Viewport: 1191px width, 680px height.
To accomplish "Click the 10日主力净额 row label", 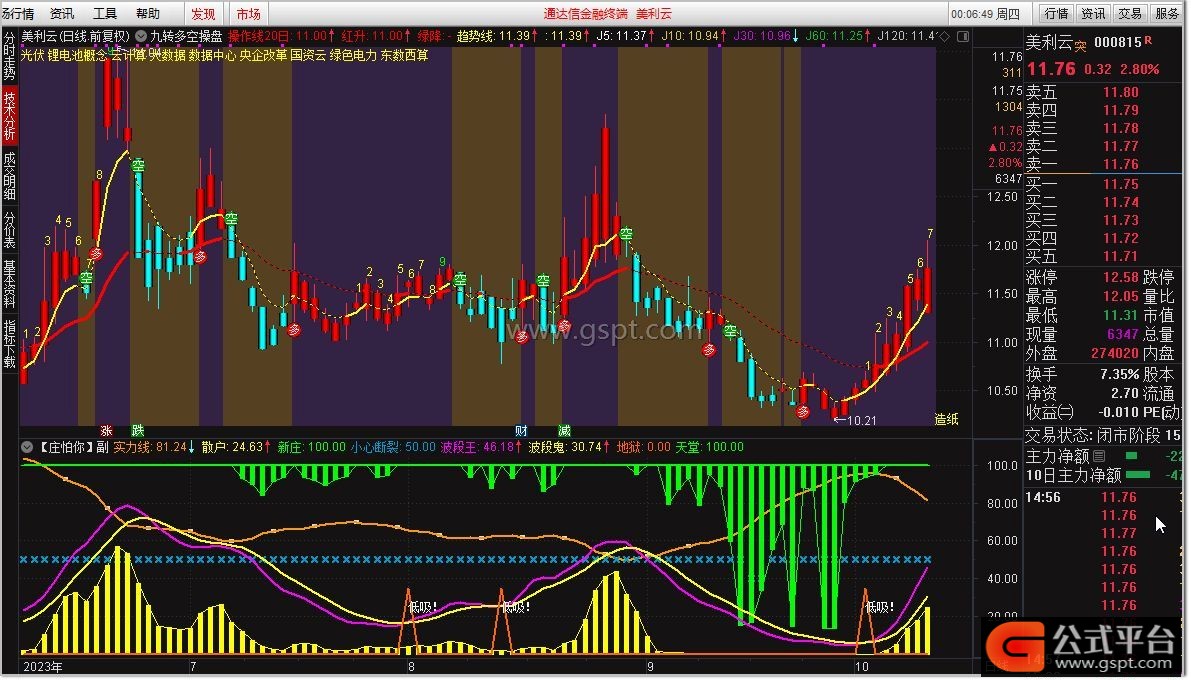I will [x=1073, y=476].
